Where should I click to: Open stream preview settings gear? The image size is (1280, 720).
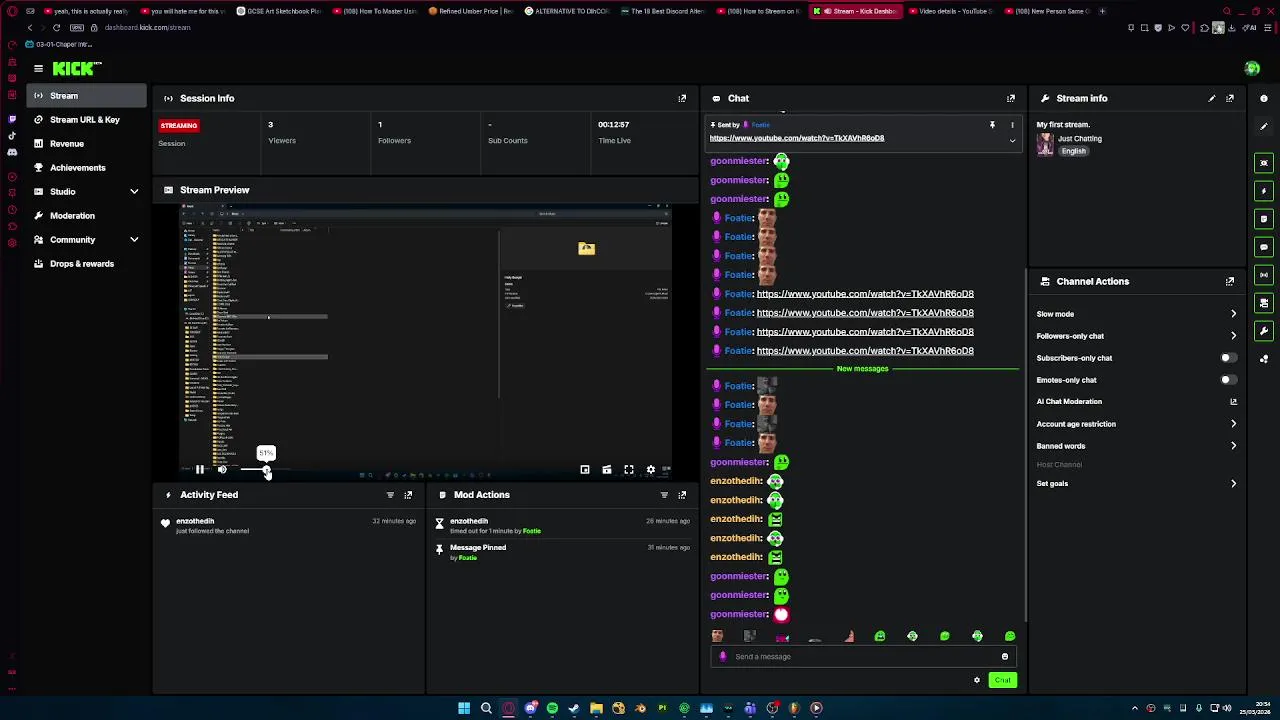651,469
